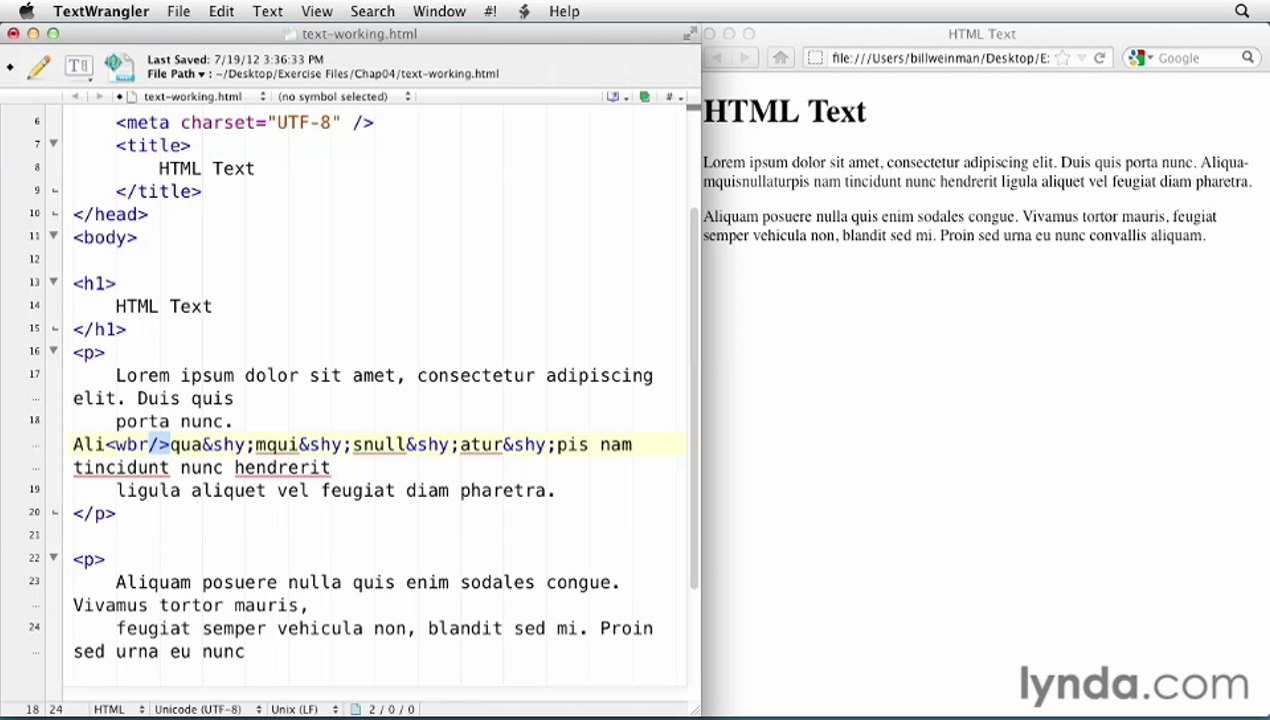Click the search magnifier in Google box

tap(1248, 58)
